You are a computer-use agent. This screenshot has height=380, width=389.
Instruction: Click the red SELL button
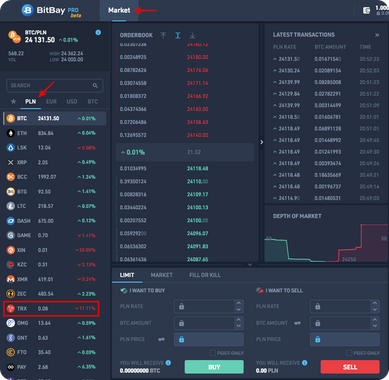350,367
